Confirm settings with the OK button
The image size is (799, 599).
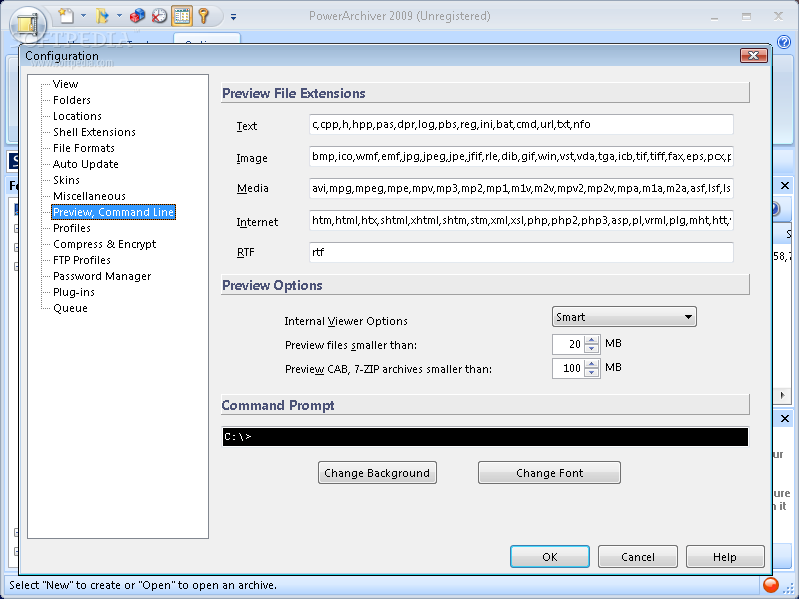coord(550,557)
